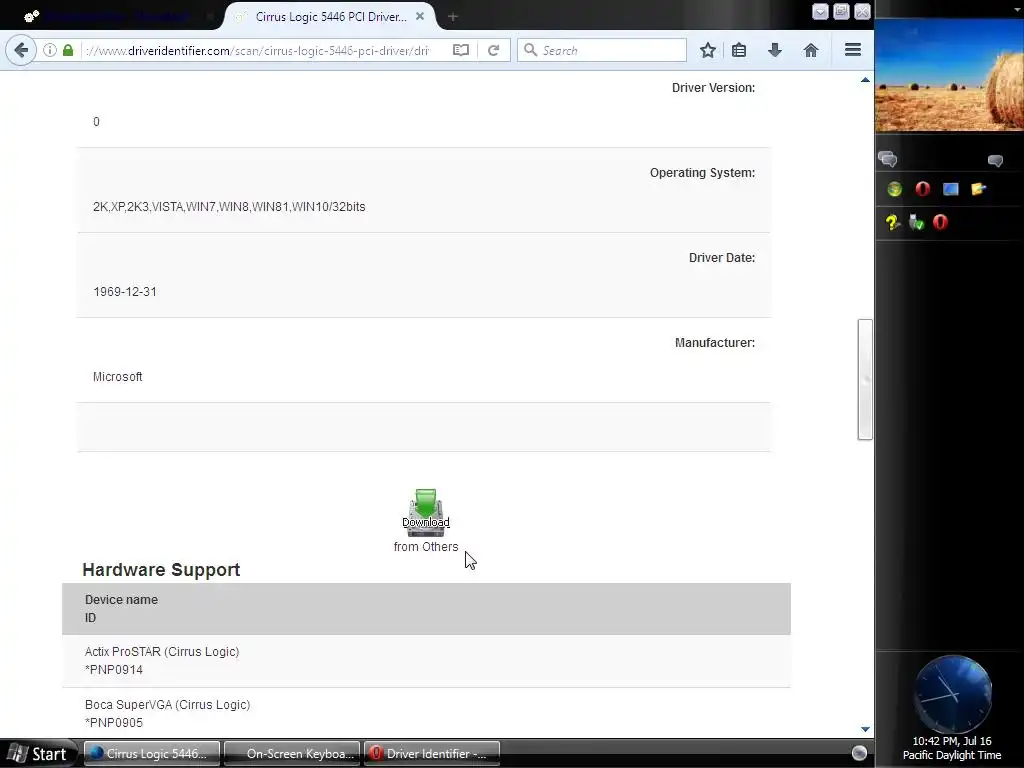Click the 'Device name' column header
This screenshot has width=1024, height=768.
click(x=121, y=600)
